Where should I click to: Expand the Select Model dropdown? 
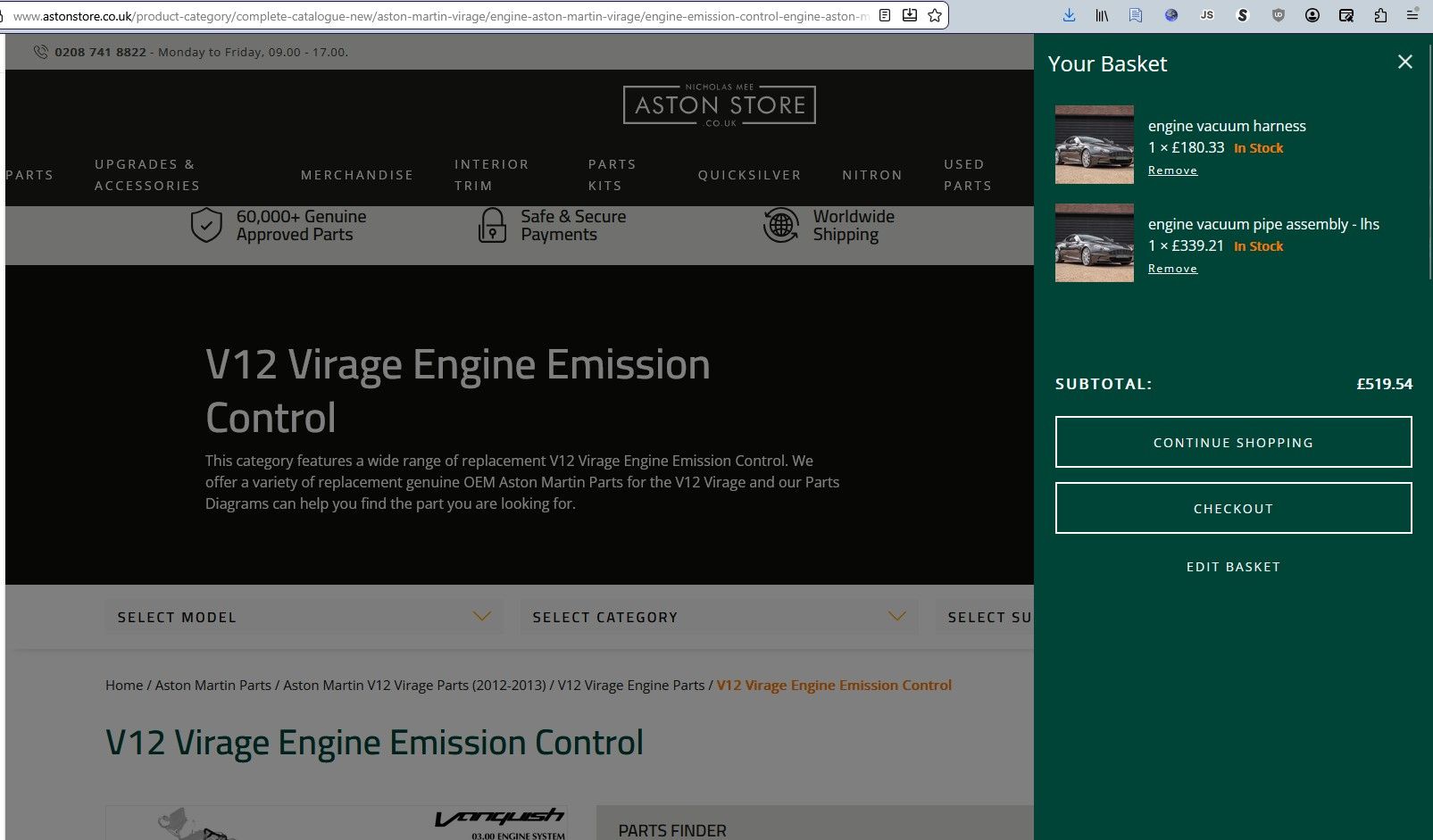[304, 617]
